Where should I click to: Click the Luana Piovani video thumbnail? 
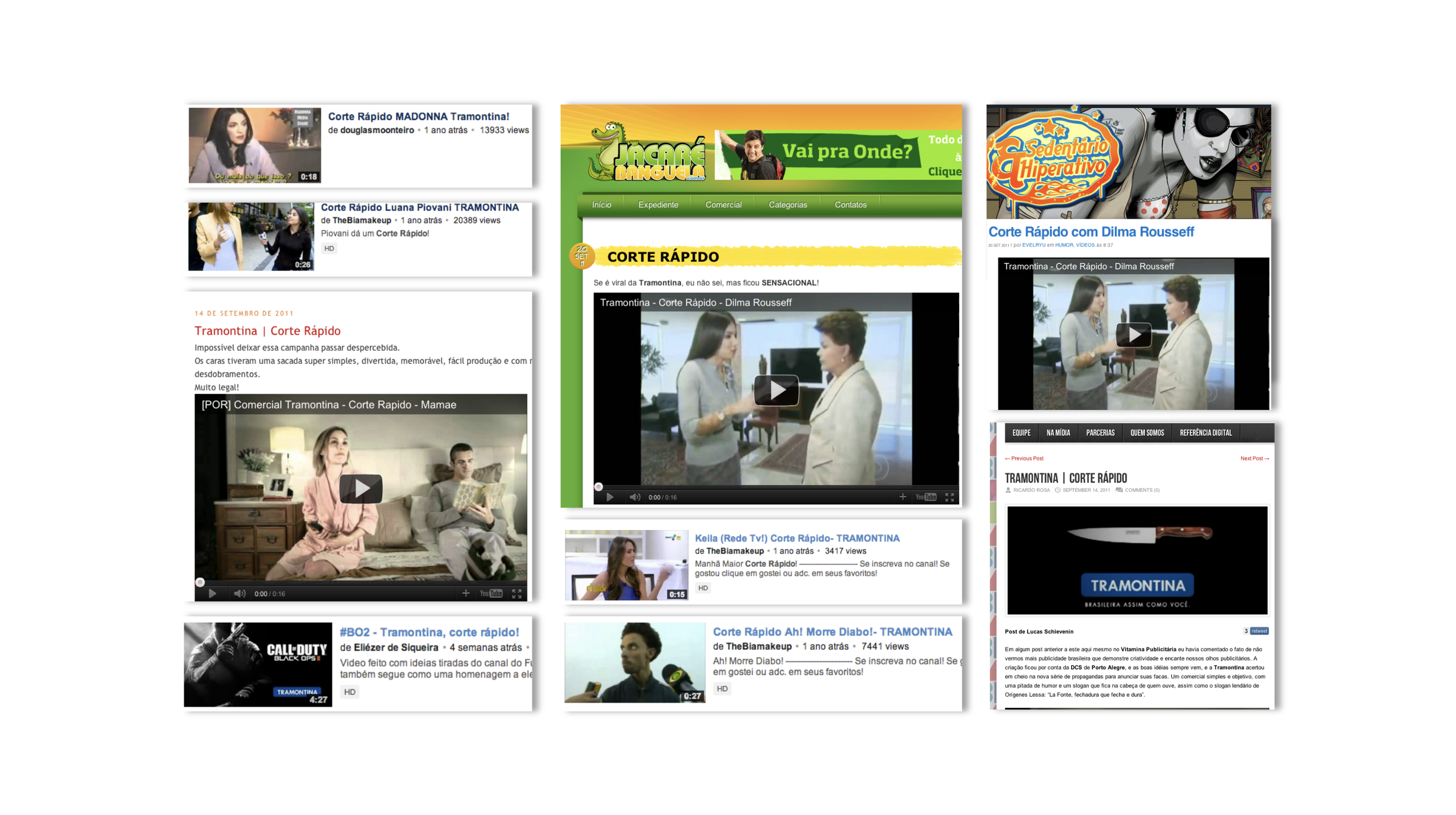pyautogui.click(x=251, y=236)
